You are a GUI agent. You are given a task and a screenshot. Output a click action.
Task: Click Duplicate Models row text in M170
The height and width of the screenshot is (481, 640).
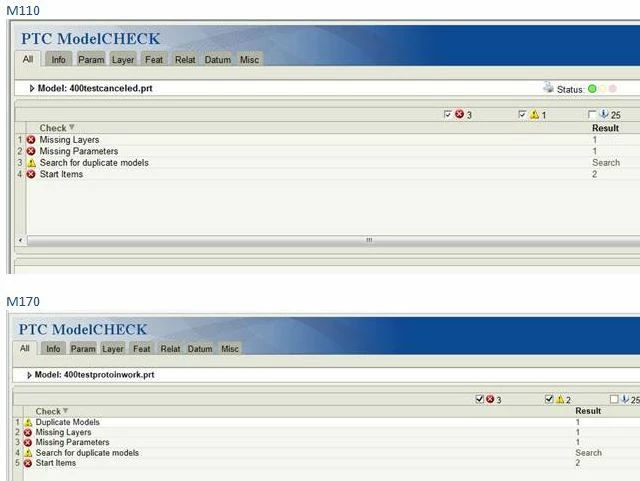(x=67, y=422)
